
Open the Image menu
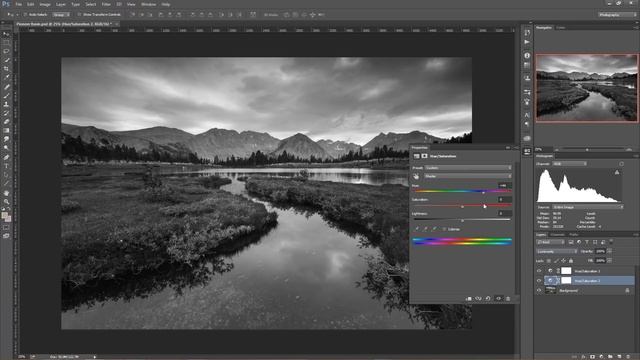(45, 4)
